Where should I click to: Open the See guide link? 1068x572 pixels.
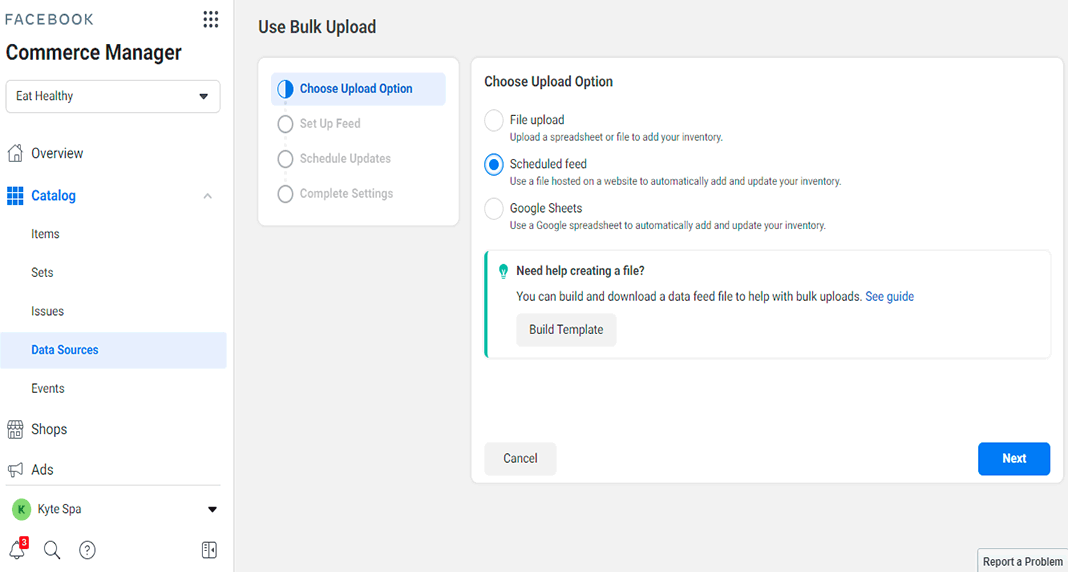(889, 297)
